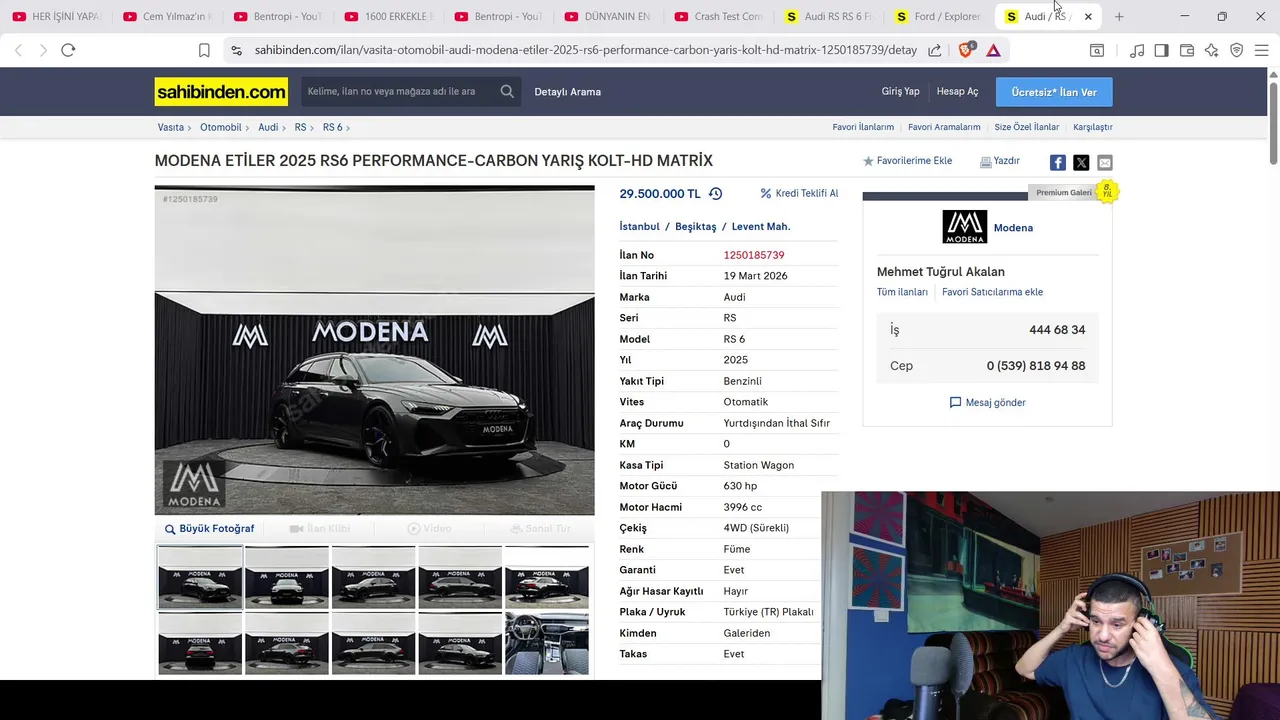Open the browser hamburger menu
The width and height of the screenshot is (1280, 720).
(x=1261, y=50)
